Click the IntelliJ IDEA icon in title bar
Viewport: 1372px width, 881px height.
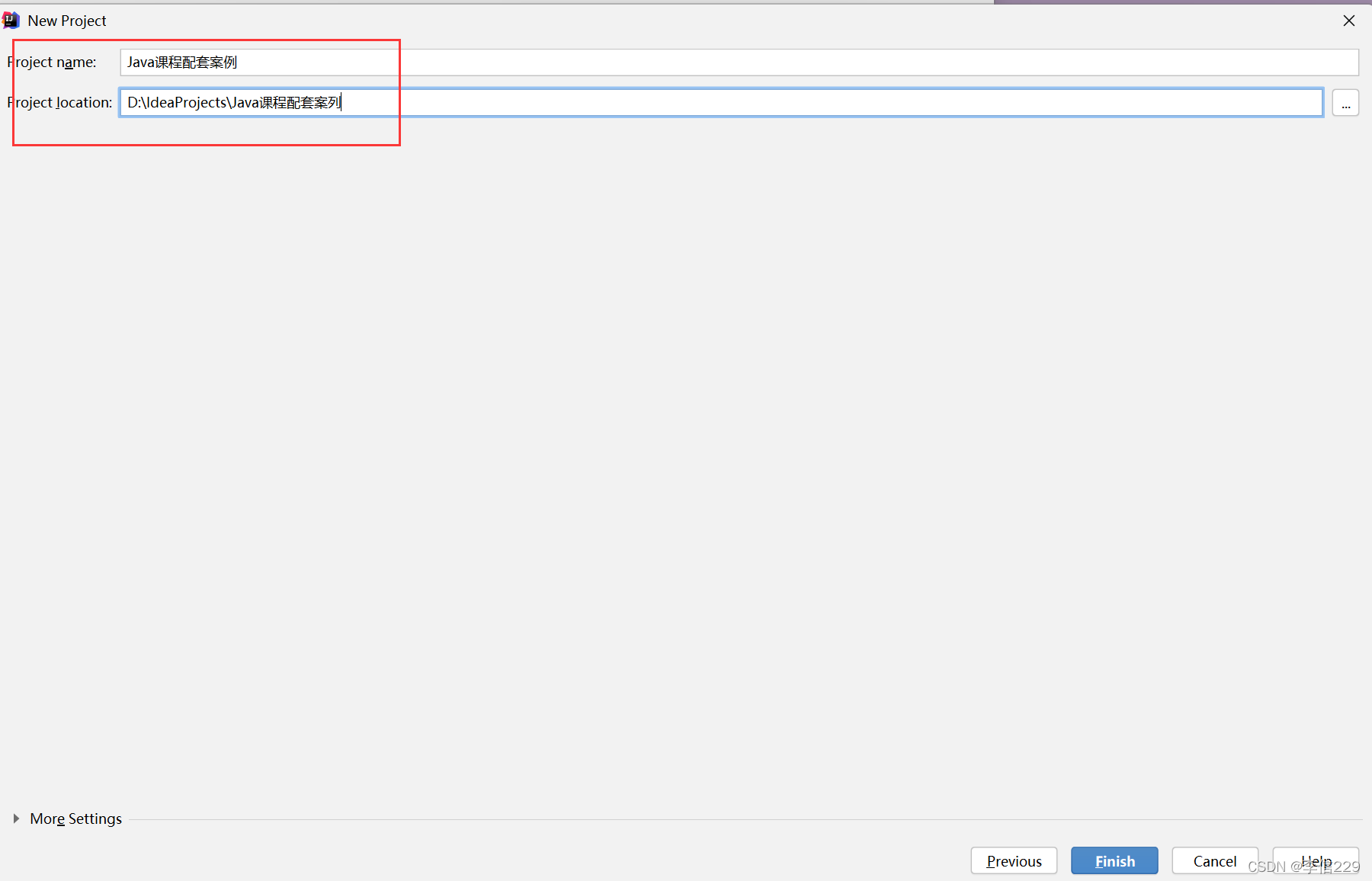coord(11,21)
